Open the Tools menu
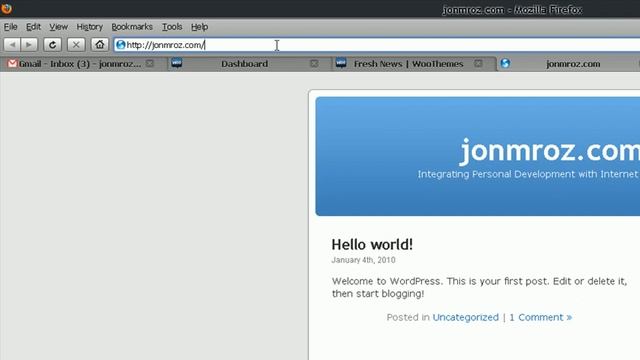 pos(172,27)
